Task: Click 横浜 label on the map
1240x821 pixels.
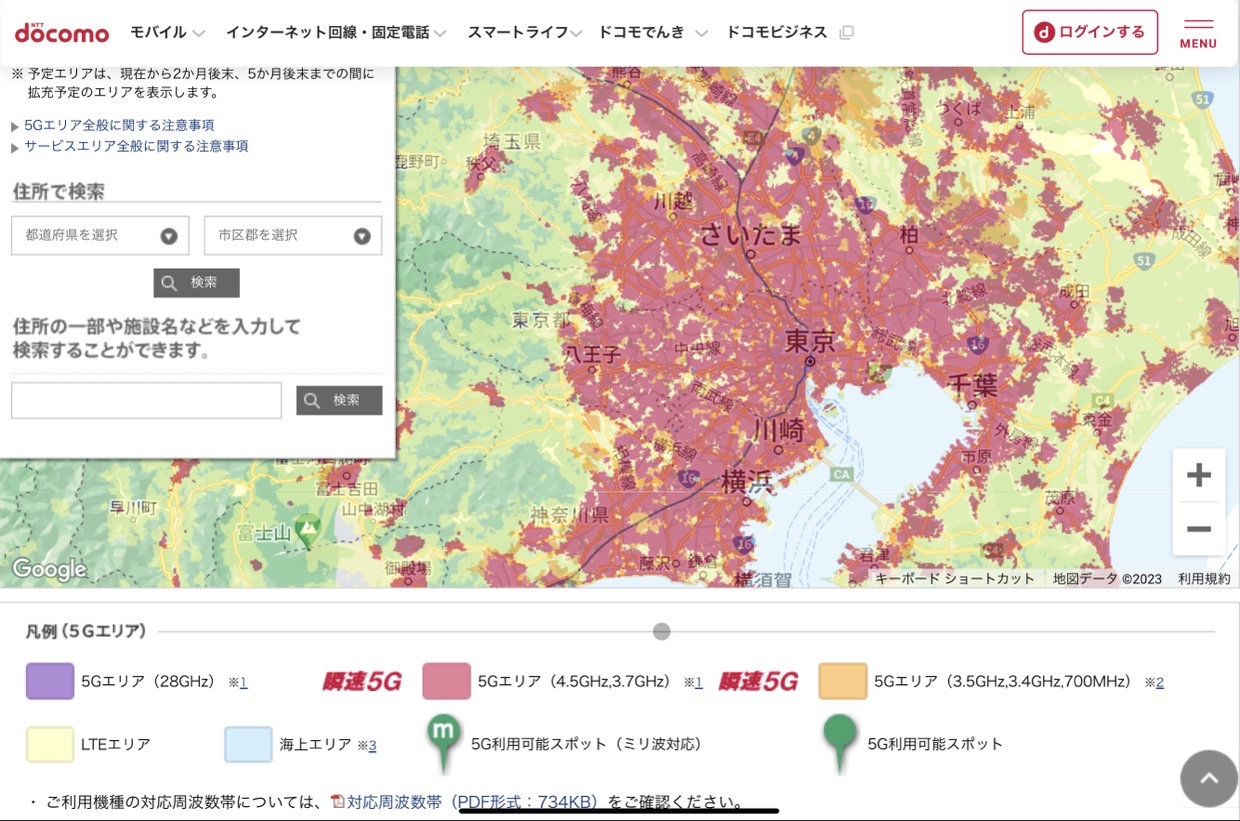Action: click(x=748, y=482)
